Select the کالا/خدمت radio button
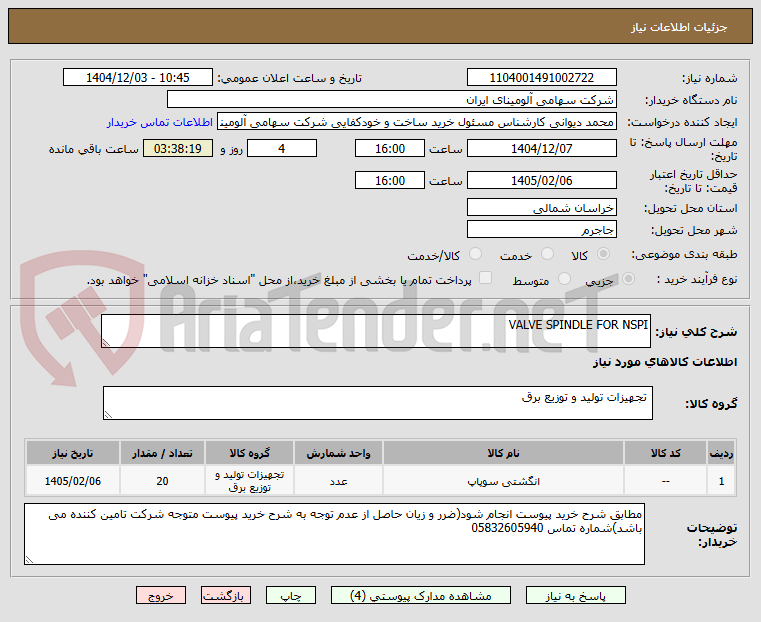The image size is (761, 622). (476, 254)
